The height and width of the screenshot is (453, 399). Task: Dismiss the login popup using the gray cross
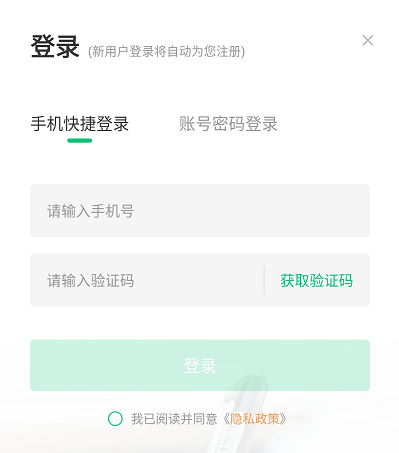click(368, 40)
